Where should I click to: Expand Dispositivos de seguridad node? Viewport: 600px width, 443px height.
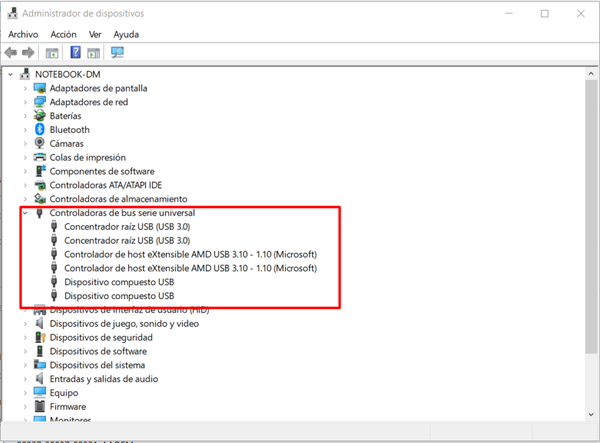pyautogui.click(x=25, y=337)
